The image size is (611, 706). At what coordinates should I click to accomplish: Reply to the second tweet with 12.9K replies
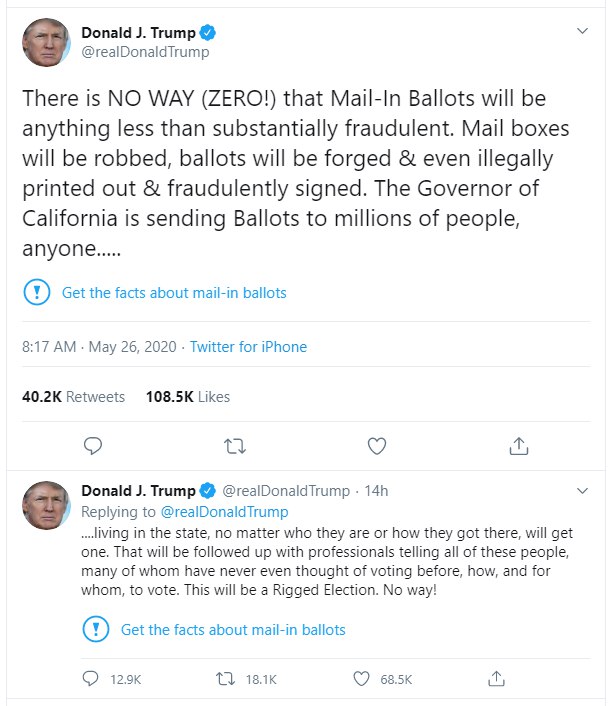coord(92,680)
